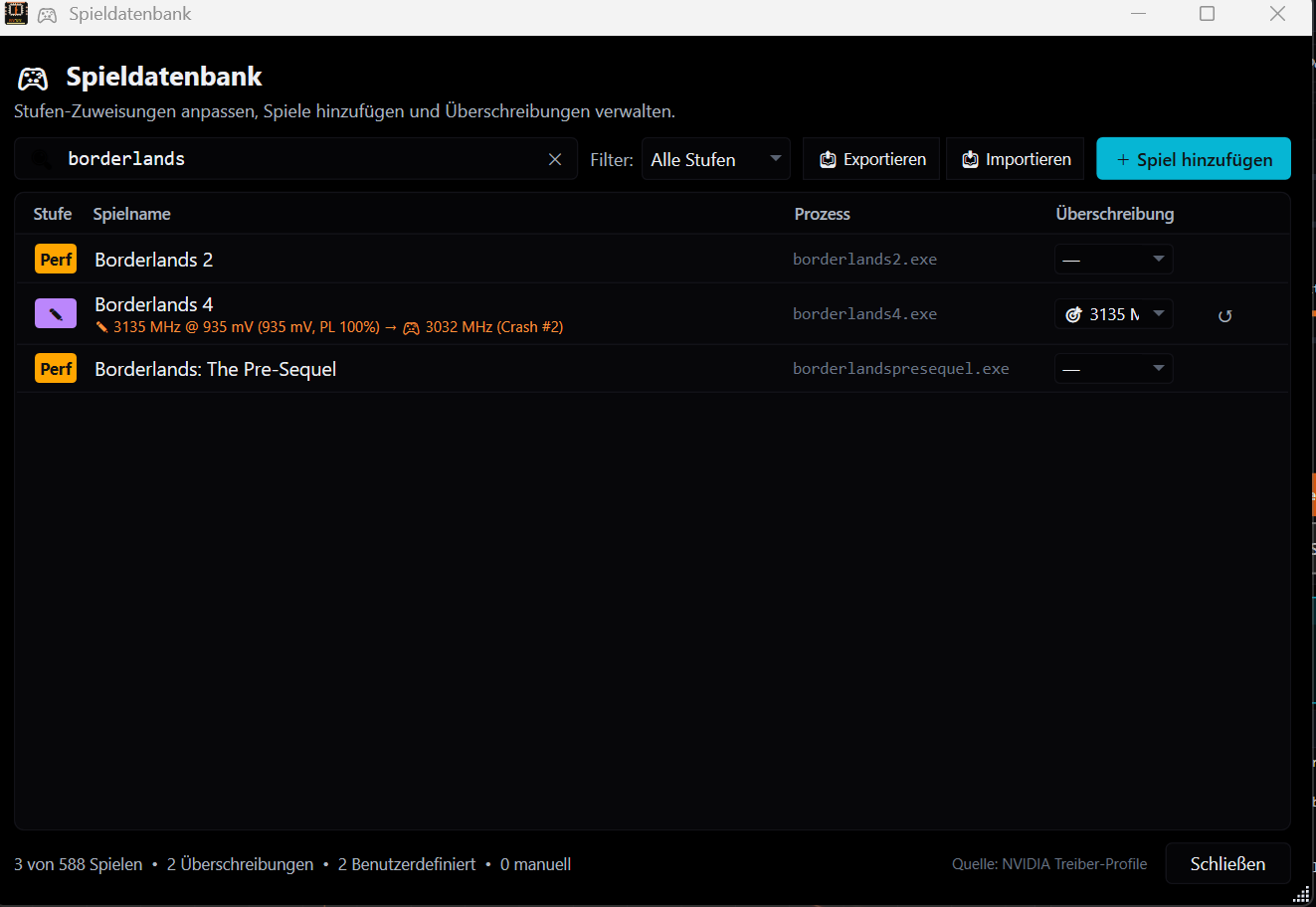This screenshot has height=907, width=1316.
Task: Click the purple pencil badge for Borderlands 4
Action: pyautogui.click(x=55, y=312)
